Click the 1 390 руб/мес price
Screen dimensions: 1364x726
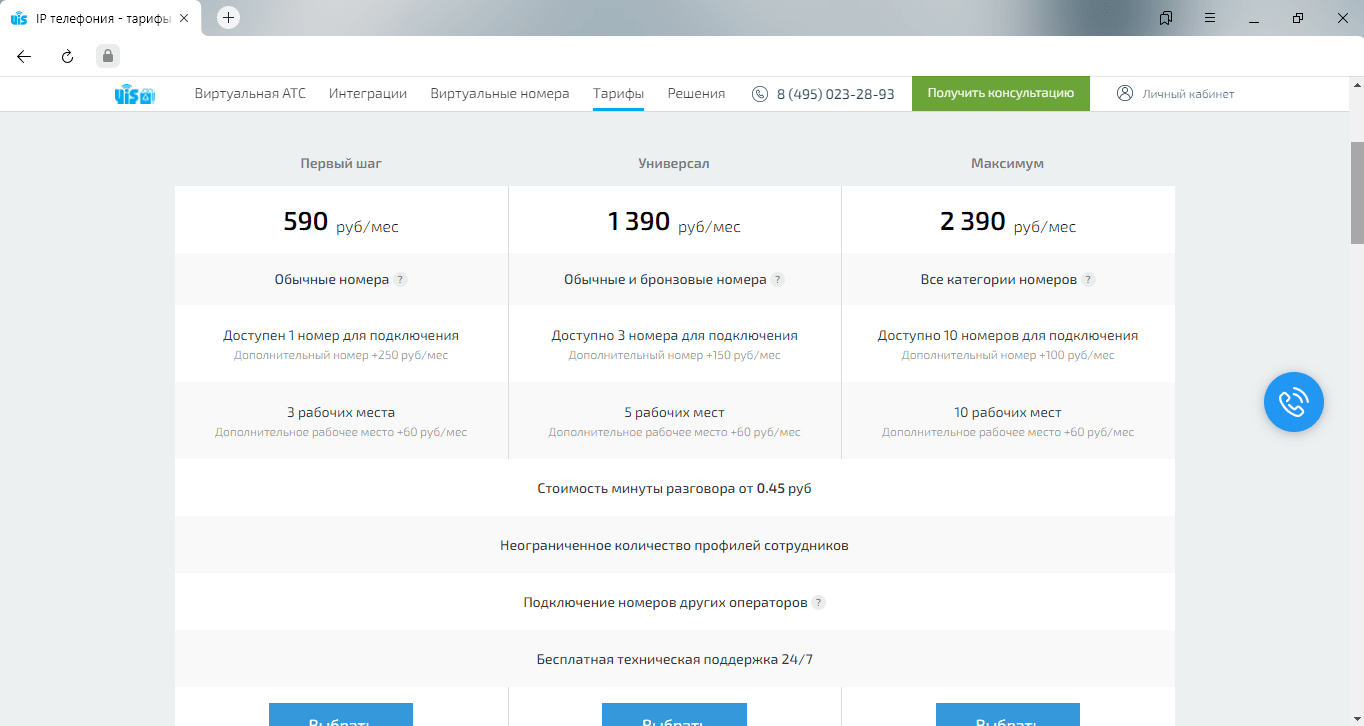674,222
